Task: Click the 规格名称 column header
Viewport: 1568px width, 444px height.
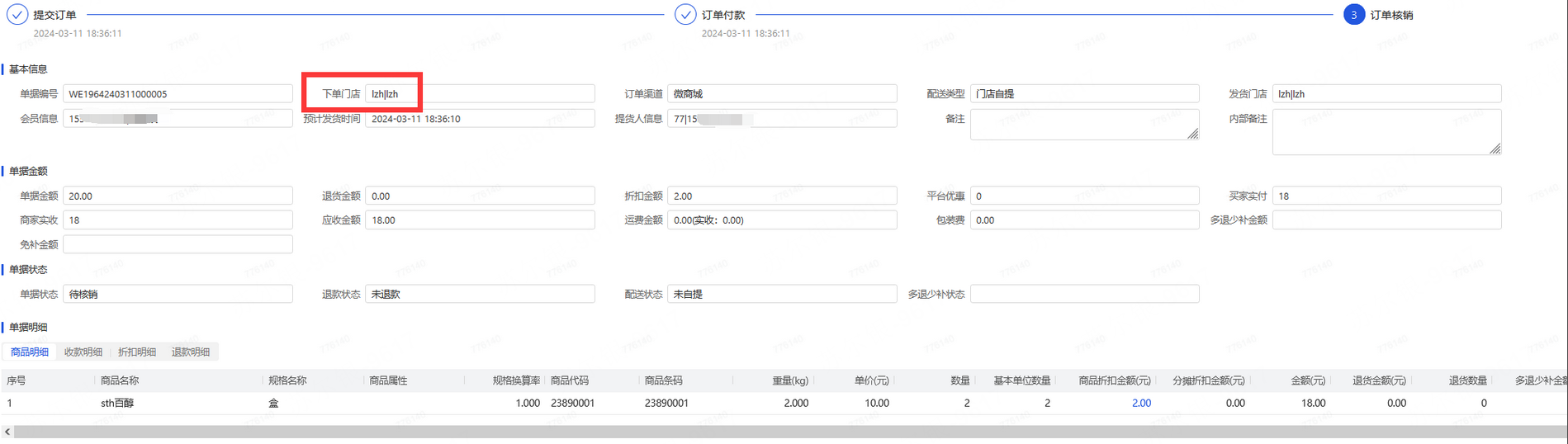Action: (287, 381)
